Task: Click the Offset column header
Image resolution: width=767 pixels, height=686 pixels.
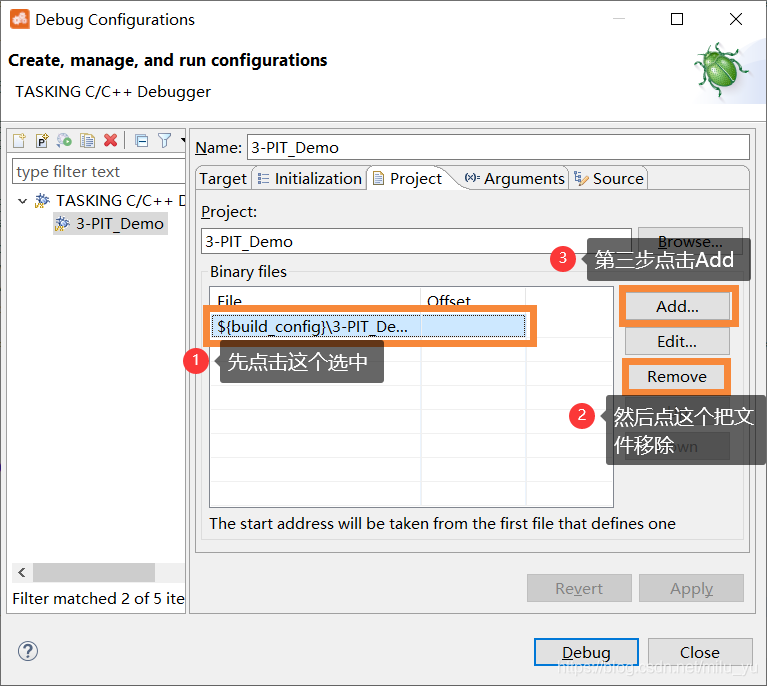Action: coord(473,299)
